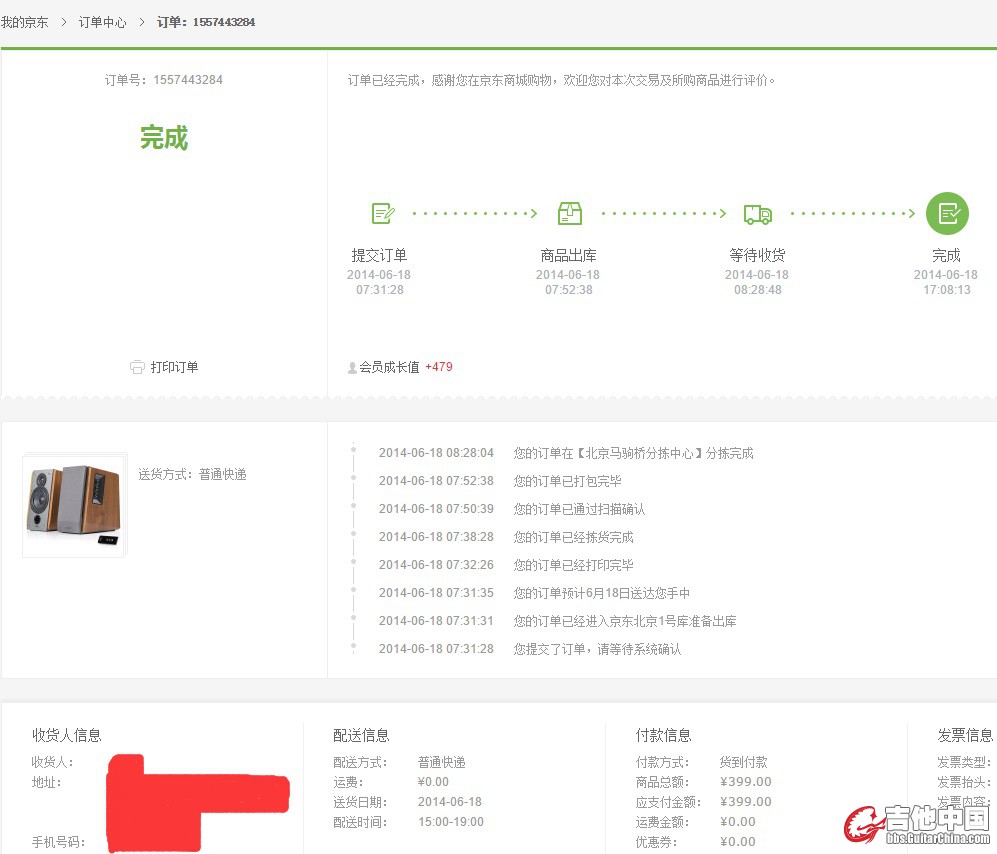
Task: Click the 应支付金额 value ¥399.00
Action: click(x=746, y=802)
